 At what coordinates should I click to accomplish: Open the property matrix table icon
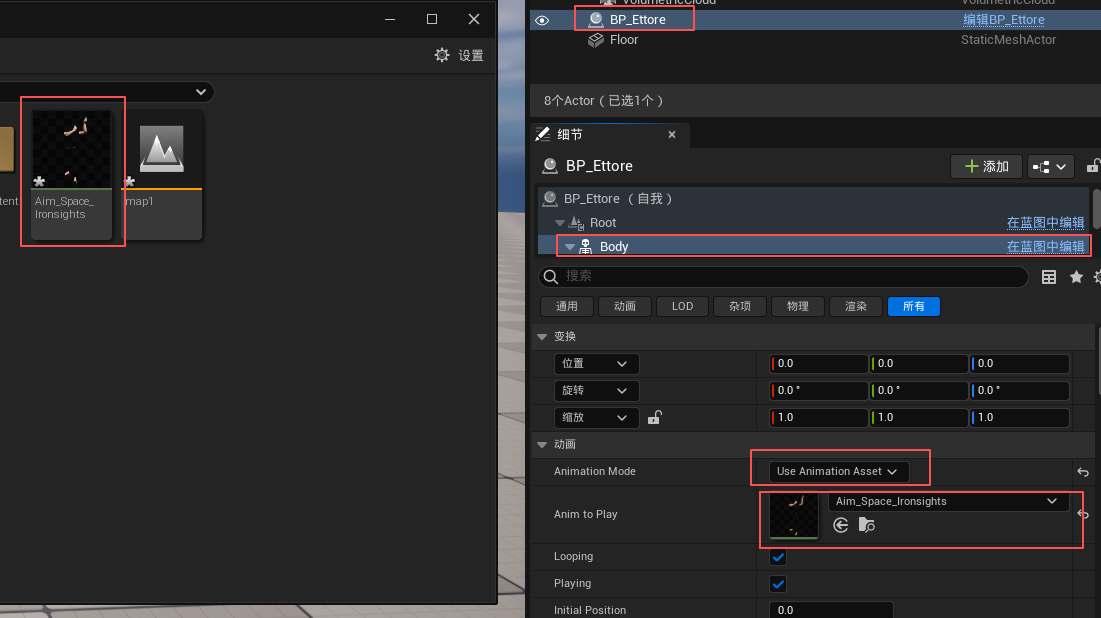pos(1049,277)
